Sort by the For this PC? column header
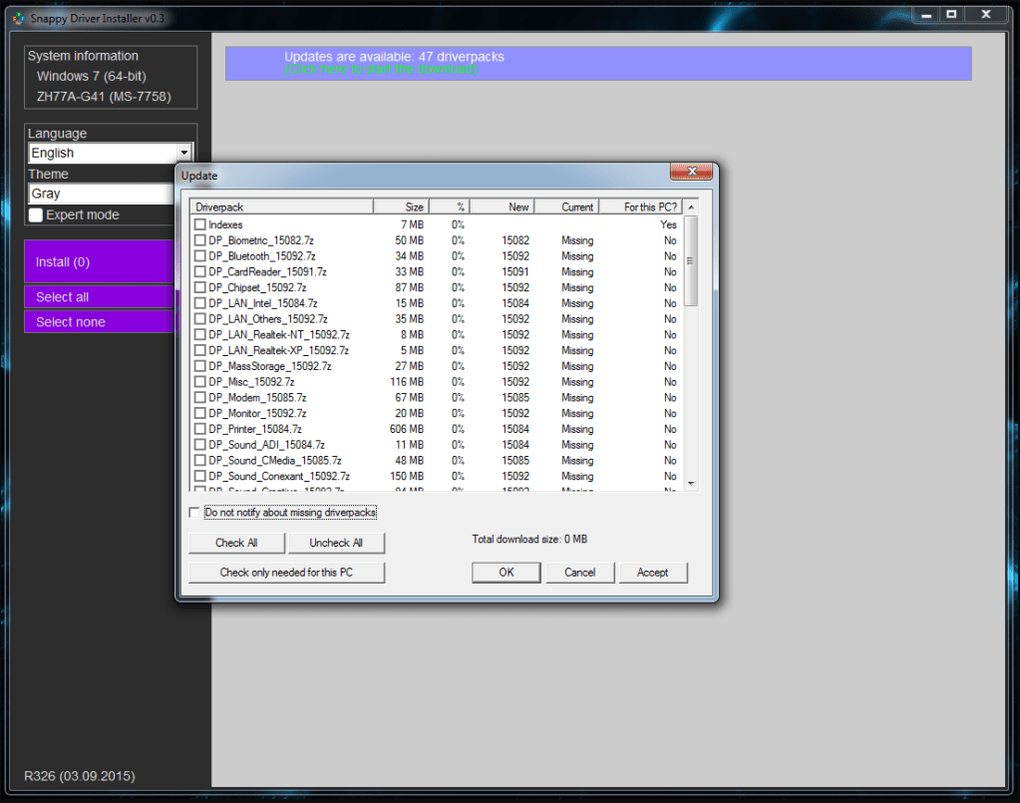This screenshot has width=1020, height=803. [640, 207]
